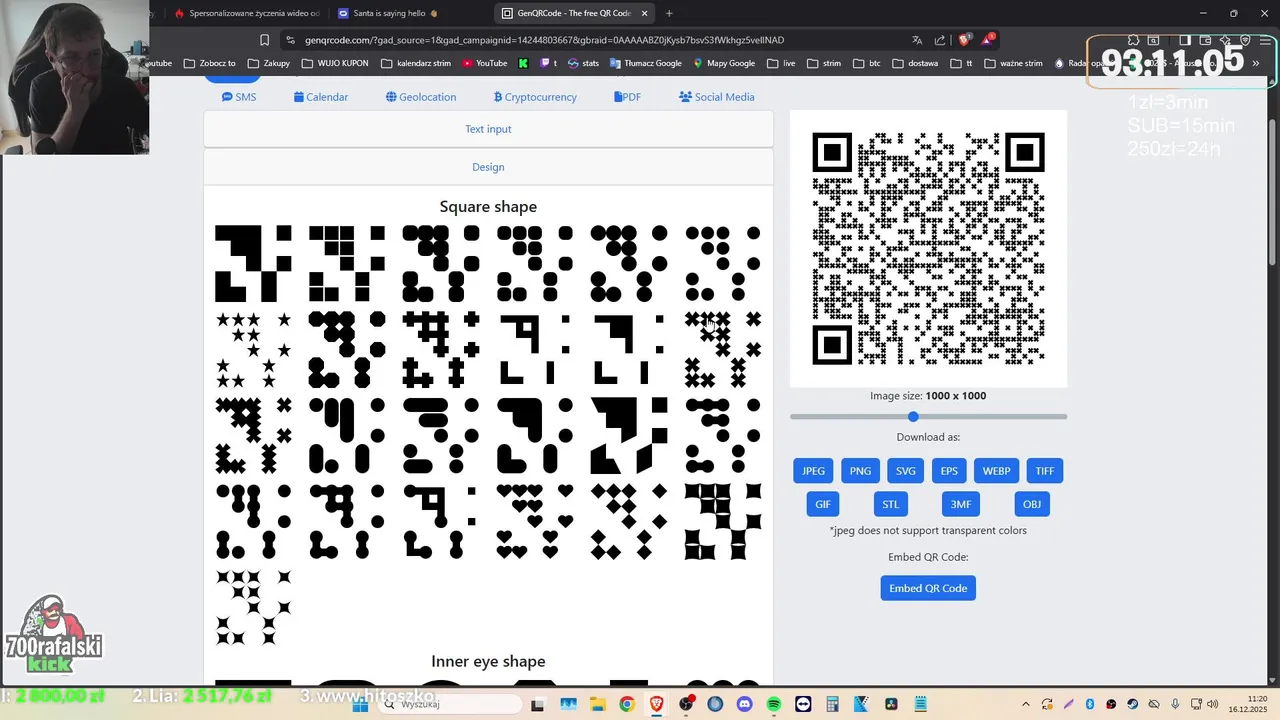This screenshot has height=720, width=1280.
Task: Download the QR code as WEBP
Action: [996, 471]
